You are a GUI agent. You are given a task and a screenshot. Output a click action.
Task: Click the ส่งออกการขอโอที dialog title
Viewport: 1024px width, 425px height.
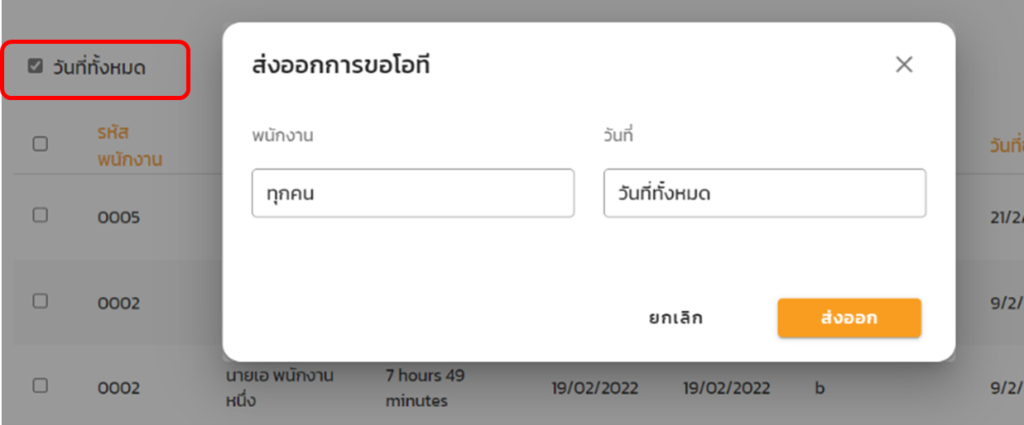pos(340,67)
